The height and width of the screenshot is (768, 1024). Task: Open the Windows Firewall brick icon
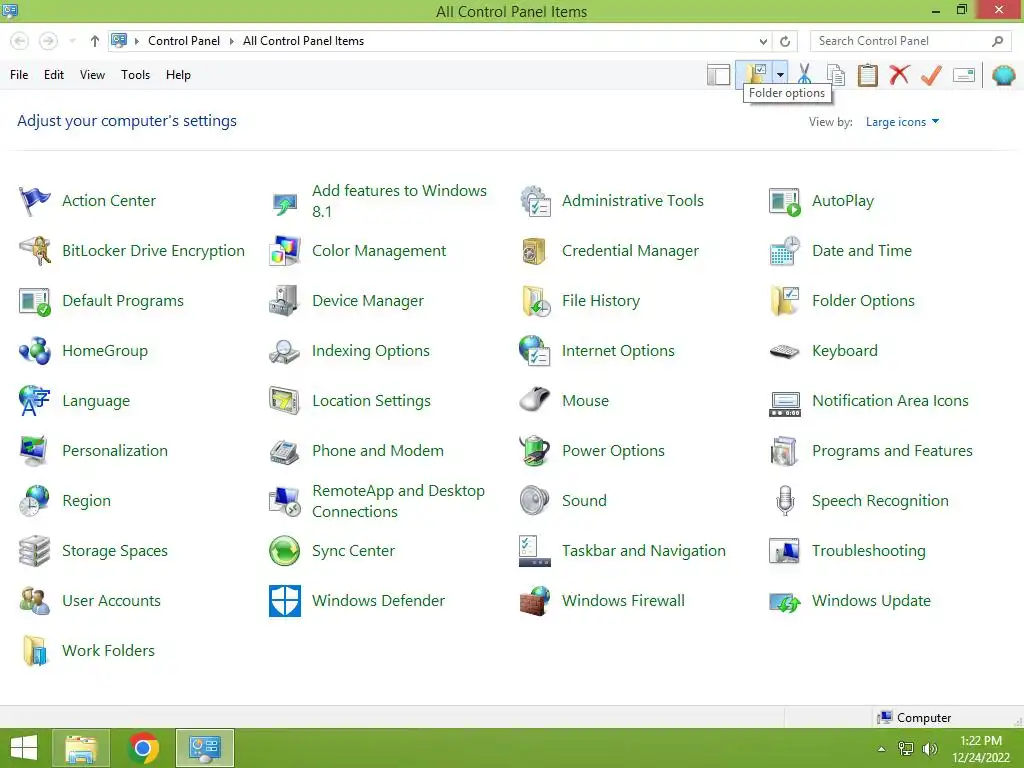click(534, 601)
